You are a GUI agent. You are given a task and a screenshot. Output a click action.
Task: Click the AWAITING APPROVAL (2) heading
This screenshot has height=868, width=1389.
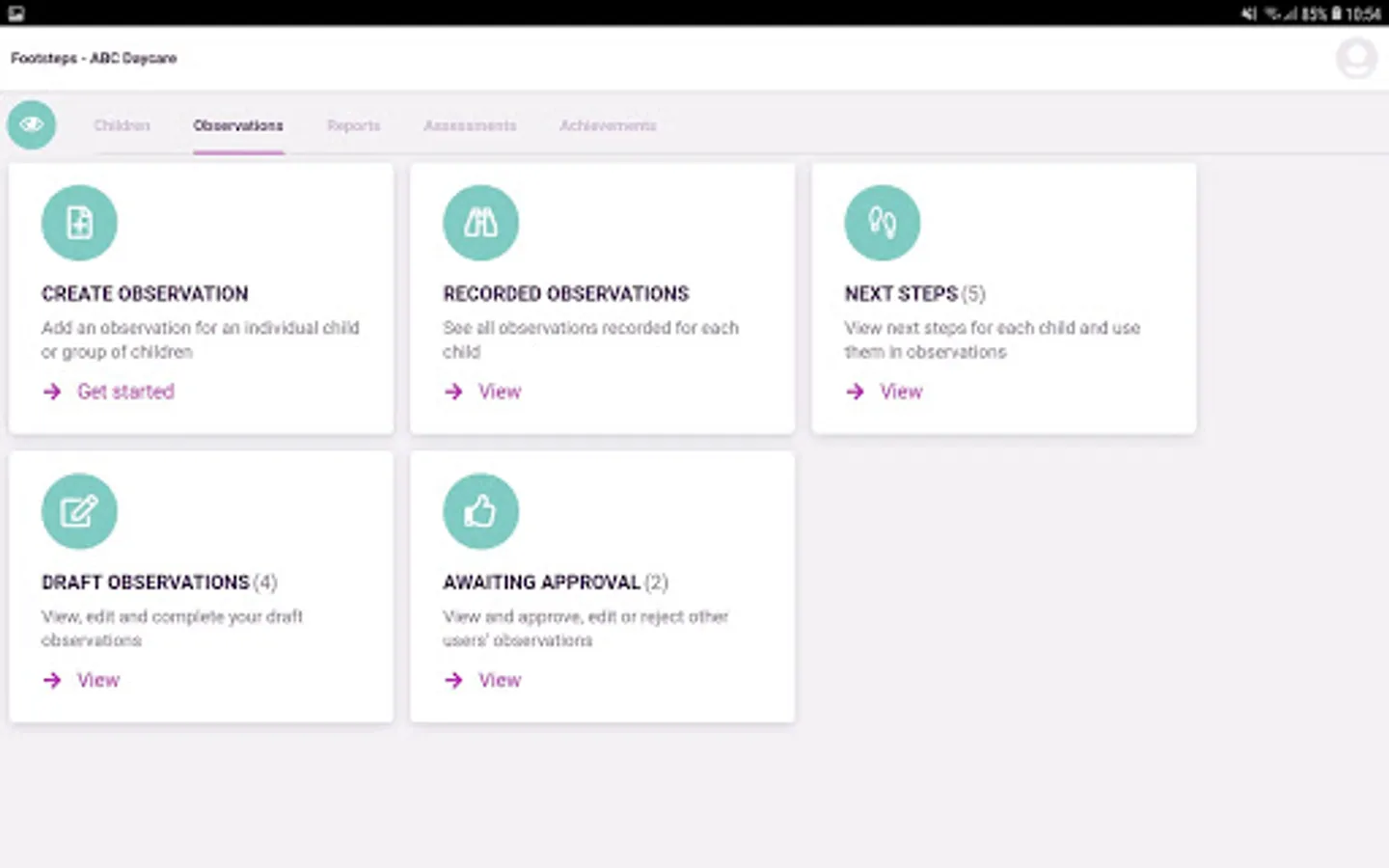pos(556,583)
